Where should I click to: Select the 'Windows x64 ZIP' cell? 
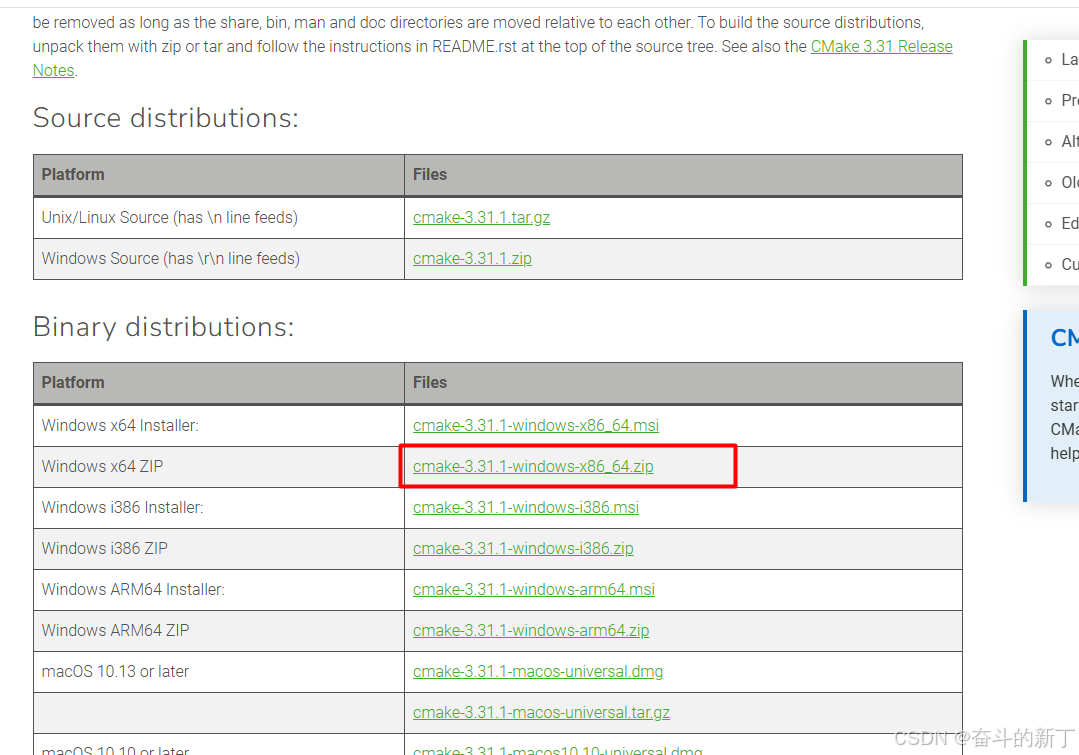[x=219, y=467]
